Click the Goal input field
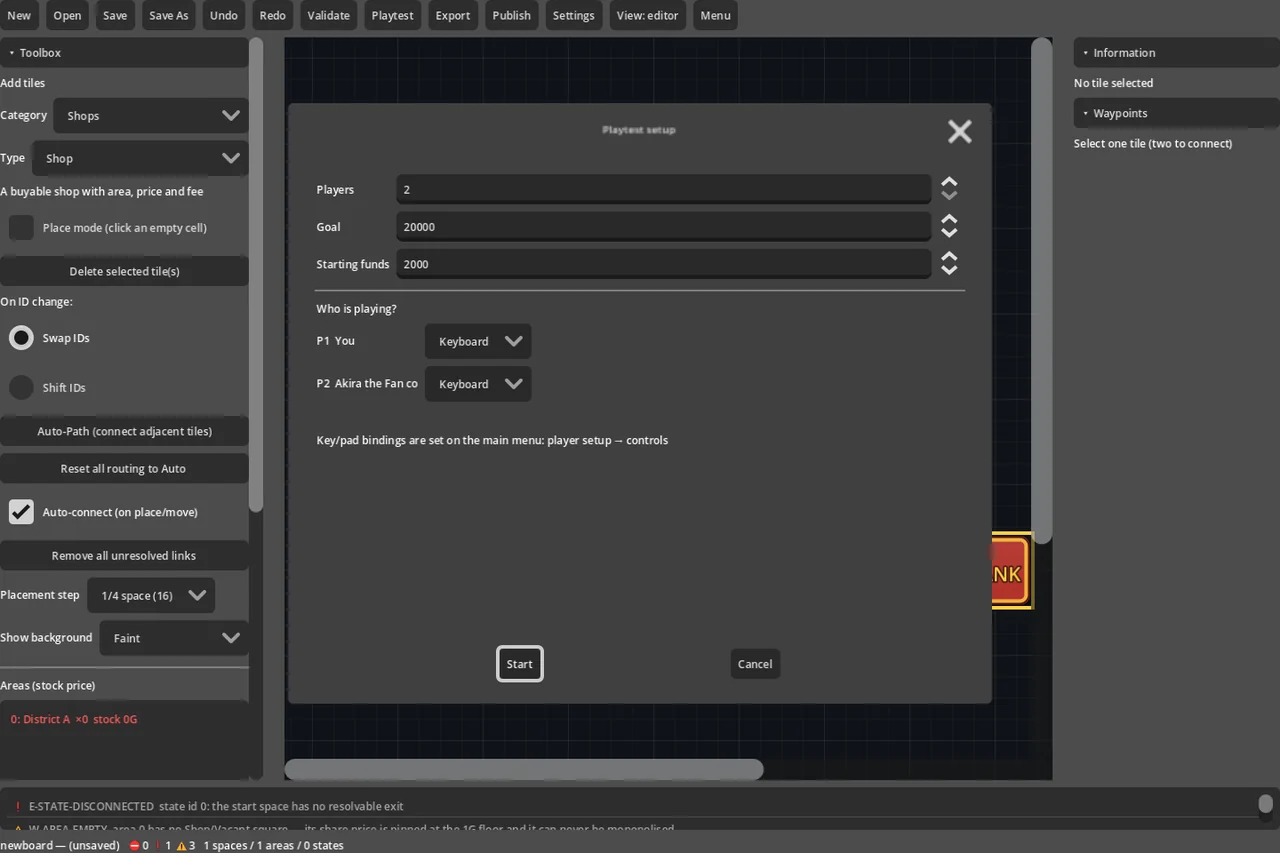The width and height of the screenshot is (1280, 853). click(x=663, y=227)
